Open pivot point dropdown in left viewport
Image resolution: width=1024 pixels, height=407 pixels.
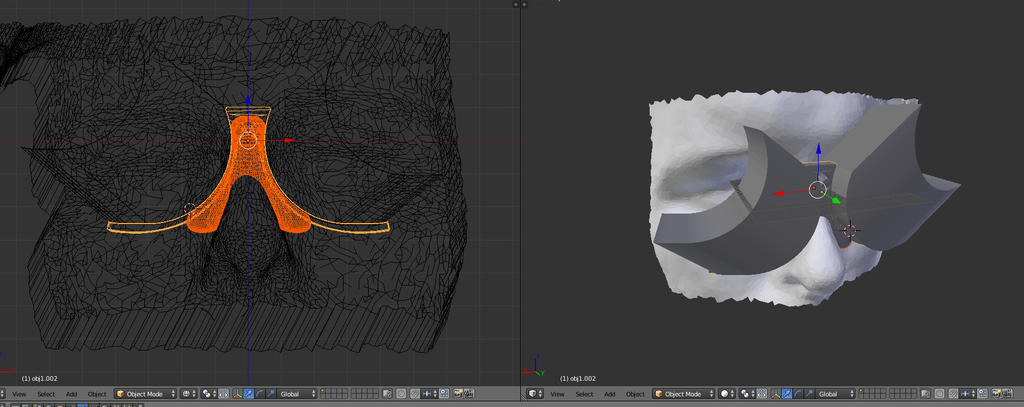click(208, 394)
